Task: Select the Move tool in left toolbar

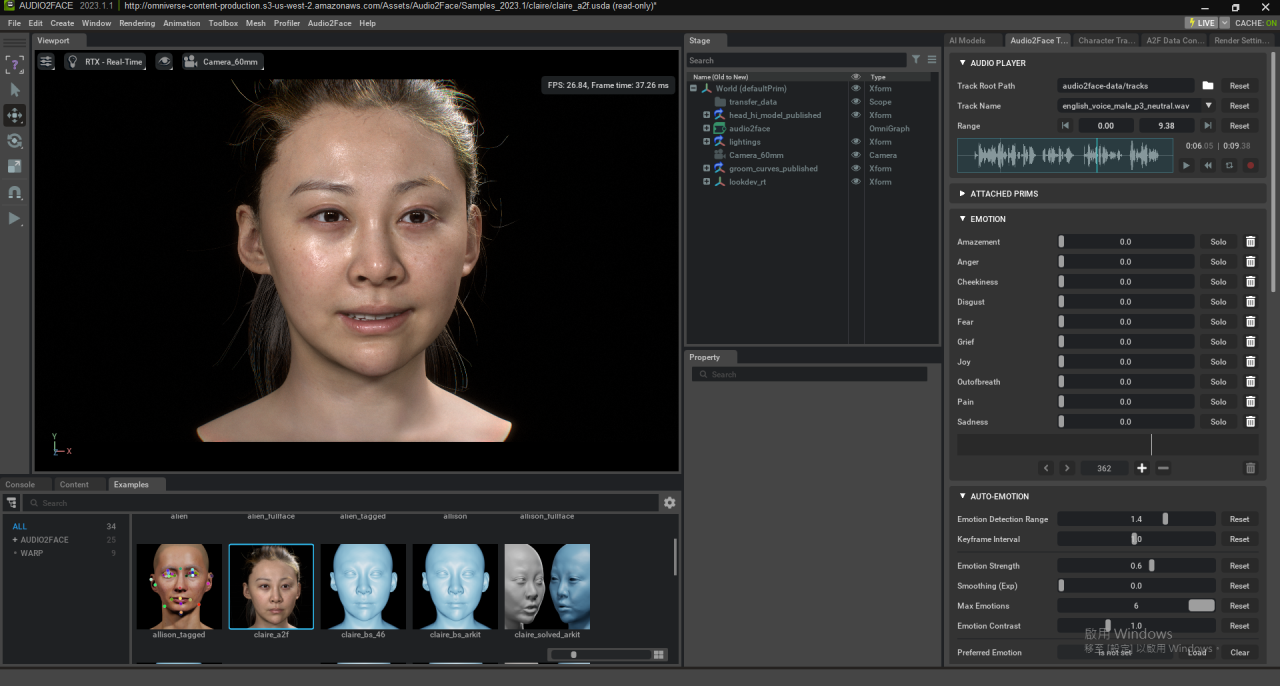Action: [x=15, y=115]
